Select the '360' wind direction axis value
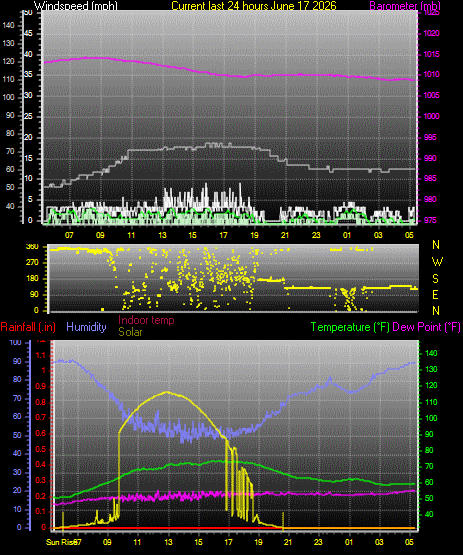This screenshot has height=555, width=463. (x=32, y=247)
